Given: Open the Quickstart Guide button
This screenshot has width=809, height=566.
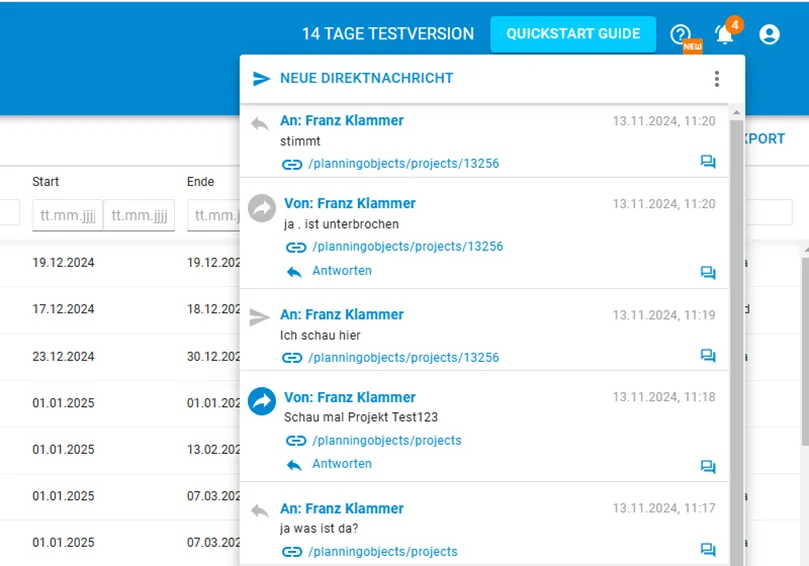Looking at the screenshot, I should (x=573, y=34).
